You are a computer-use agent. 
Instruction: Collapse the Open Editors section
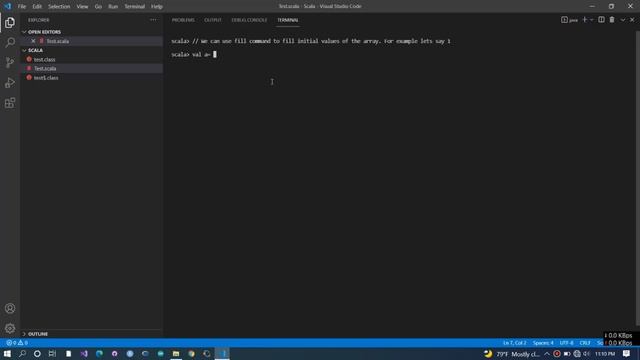[44, 32]
